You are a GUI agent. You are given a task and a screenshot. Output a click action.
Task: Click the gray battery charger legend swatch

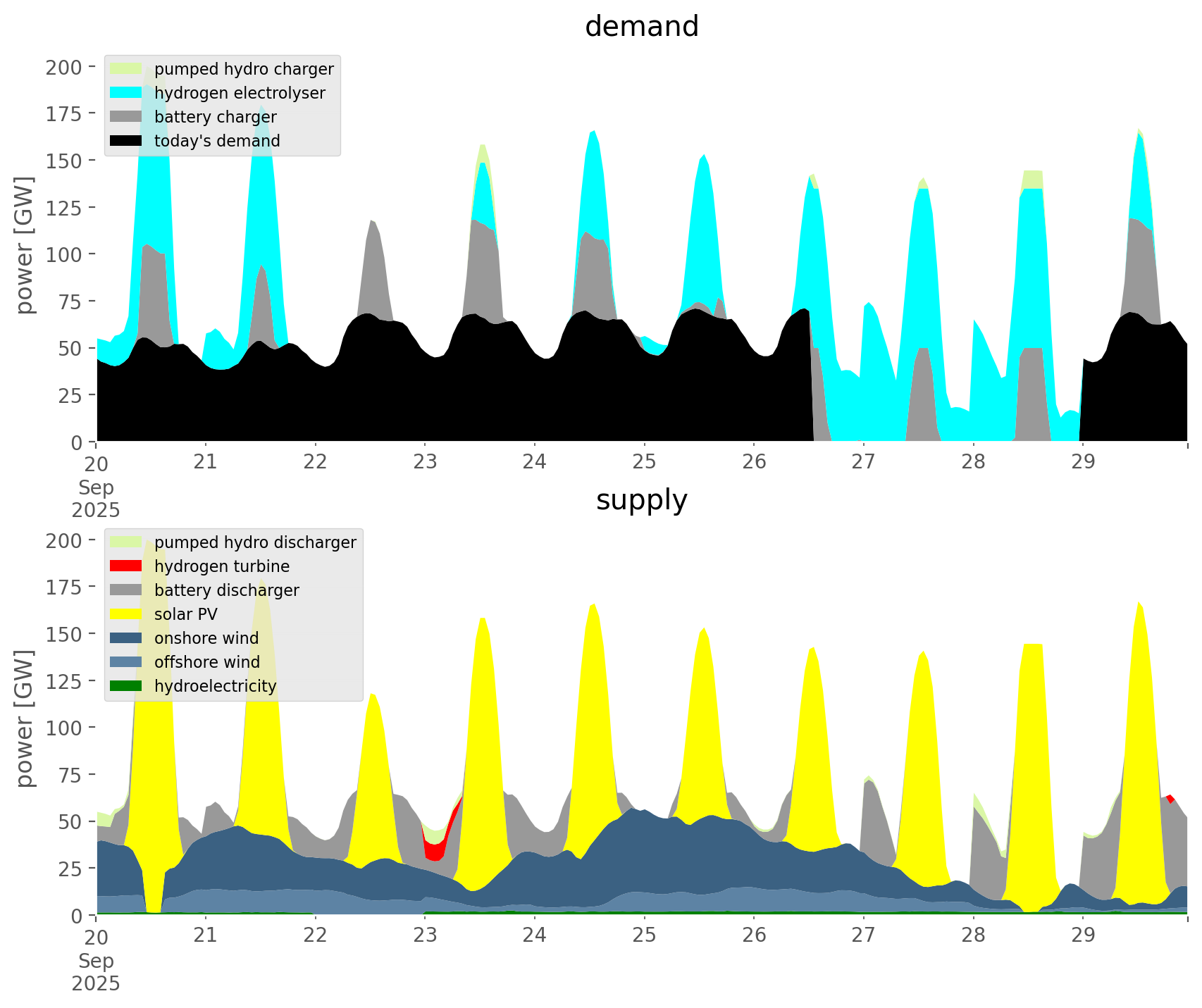tap(126, 117)
